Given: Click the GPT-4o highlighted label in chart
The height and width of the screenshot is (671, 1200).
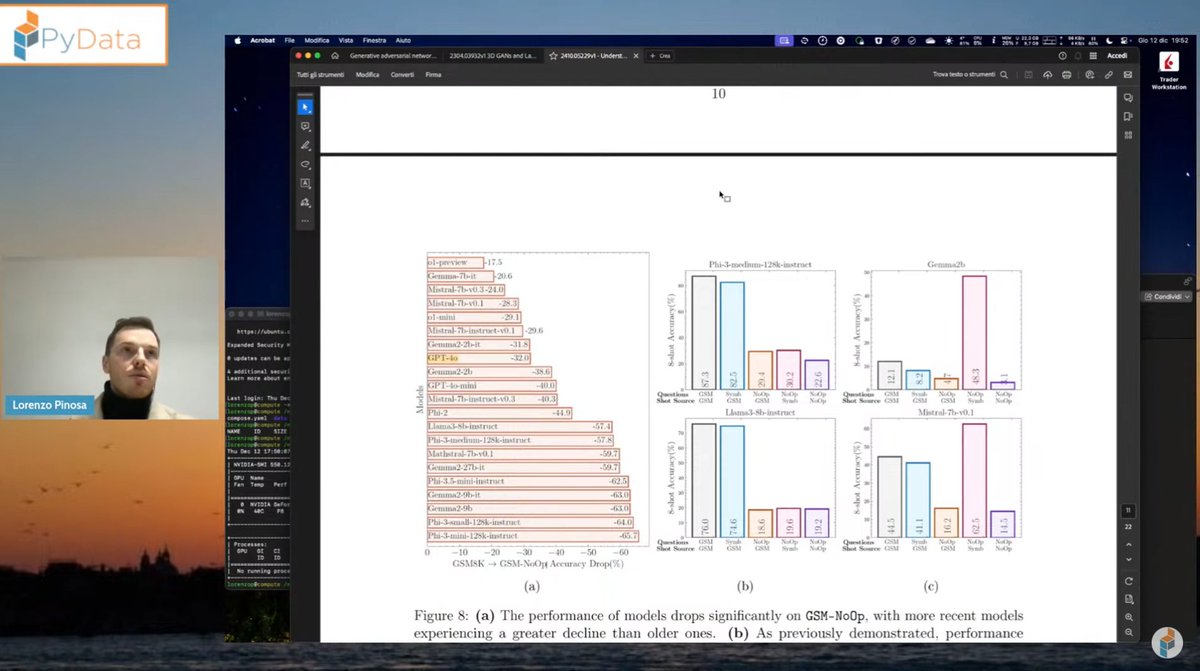Looking at the screenshot, I should coord(443,358).
